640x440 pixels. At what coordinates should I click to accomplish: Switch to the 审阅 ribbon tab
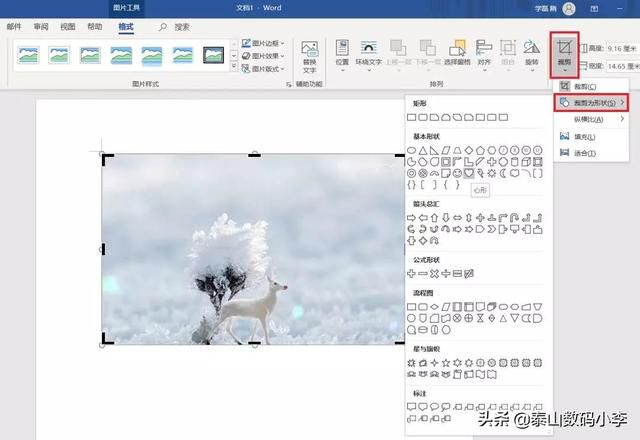pyautogui.click(x=41, y=27)
